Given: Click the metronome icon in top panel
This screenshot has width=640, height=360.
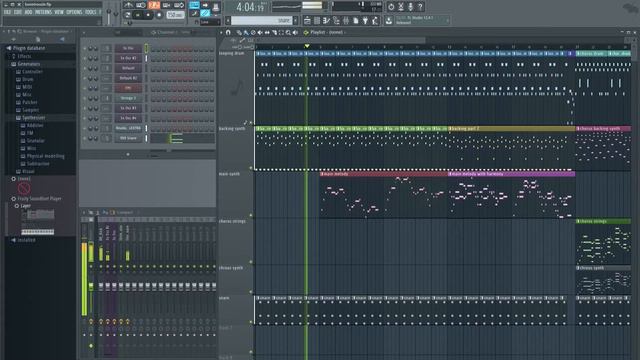Looking at the screenshot, I should click(129, 5).
